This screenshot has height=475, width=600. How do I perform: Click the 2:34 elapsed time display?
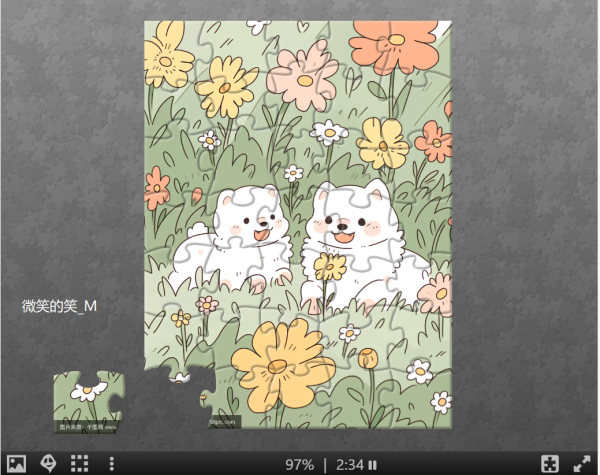349,465
